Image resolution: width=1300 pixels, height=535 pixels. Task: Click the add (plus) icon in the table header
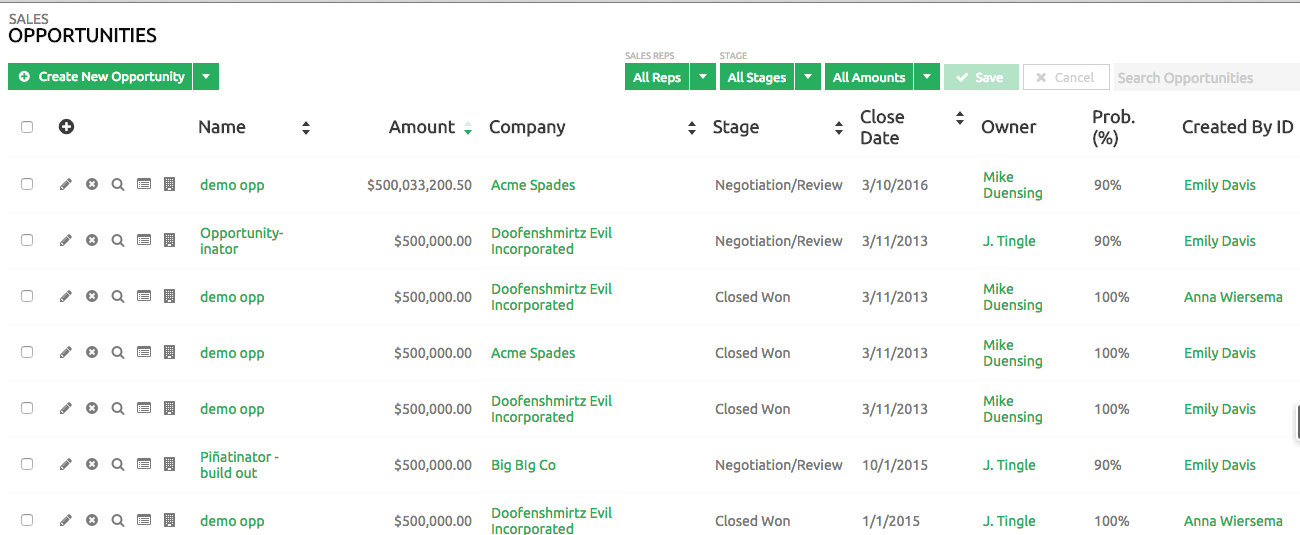(x=67, y=127)
